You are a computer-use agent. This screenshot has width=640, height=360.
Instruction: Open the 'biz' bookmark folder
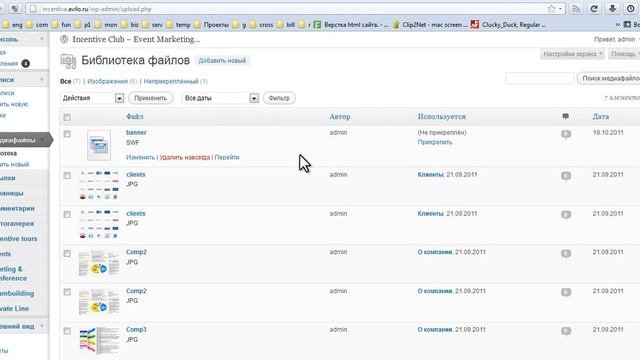tap(130, 25)
